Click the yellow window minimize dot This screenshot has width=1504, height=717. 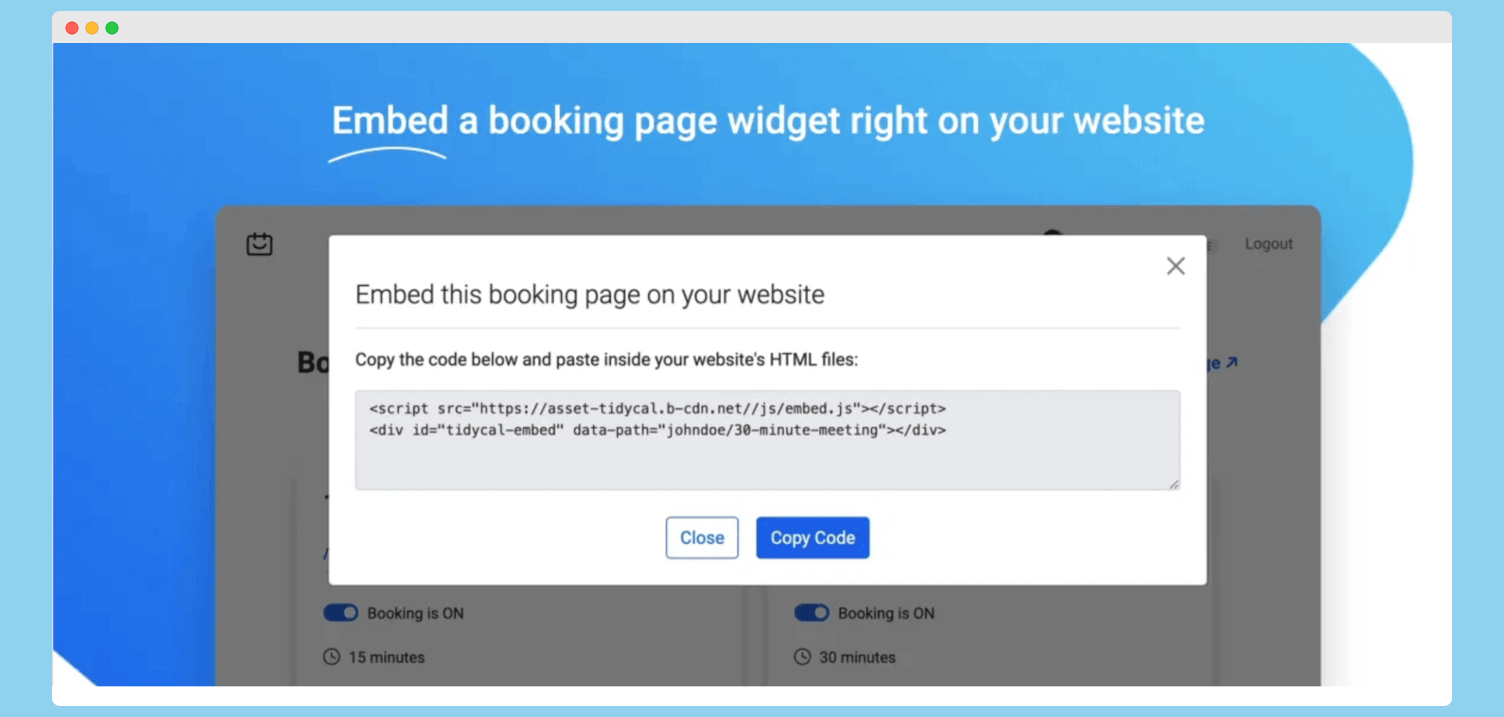pos(92,28)
